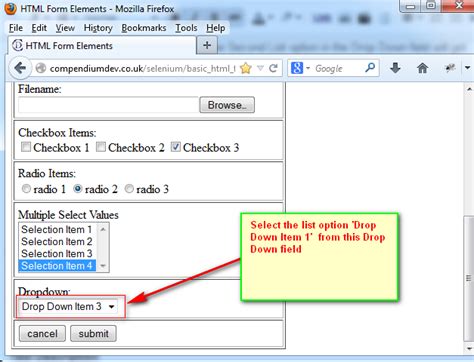Image resolution: width=474 pixels, height=362 pixels.
Task: Click page scrollbar up arrow
Action: 469,89
